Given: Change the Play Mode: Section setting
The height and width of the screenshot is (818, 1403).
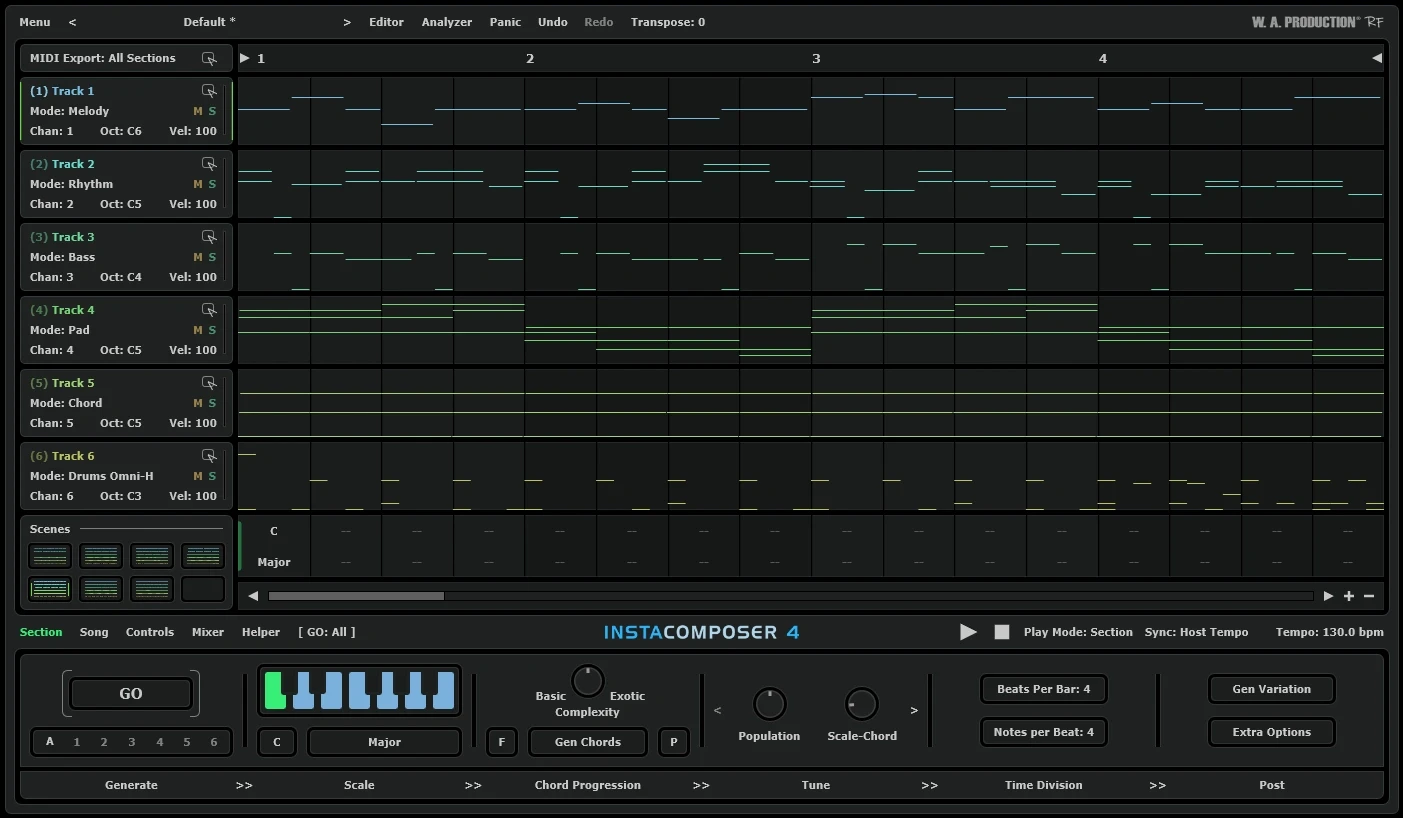Looking at the screenshot, I should (x=1078, y=632).
